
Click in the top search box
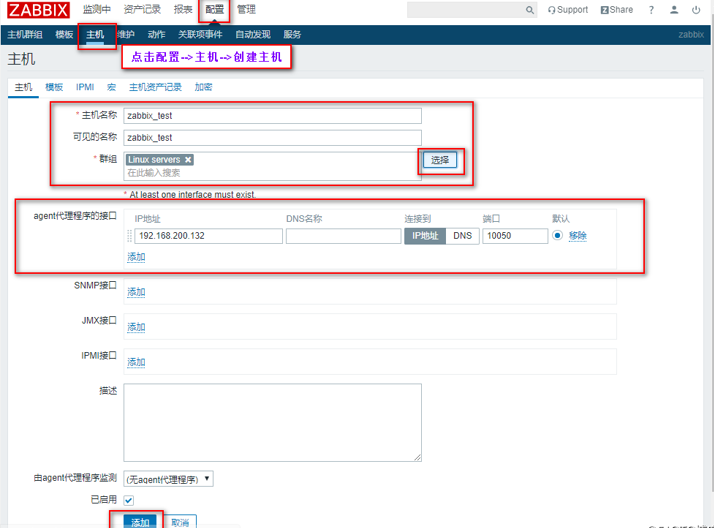pyautogui.click(x=465, y=10)
